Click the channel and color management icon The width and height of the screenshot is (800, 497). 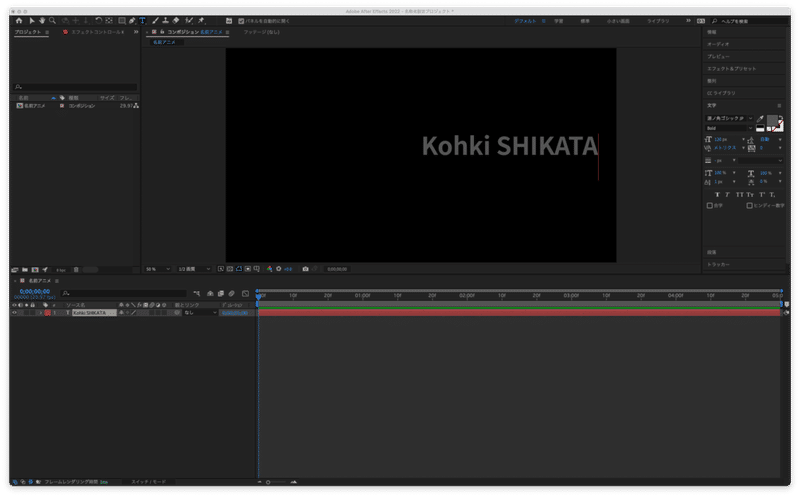click(x=269, y=269)
